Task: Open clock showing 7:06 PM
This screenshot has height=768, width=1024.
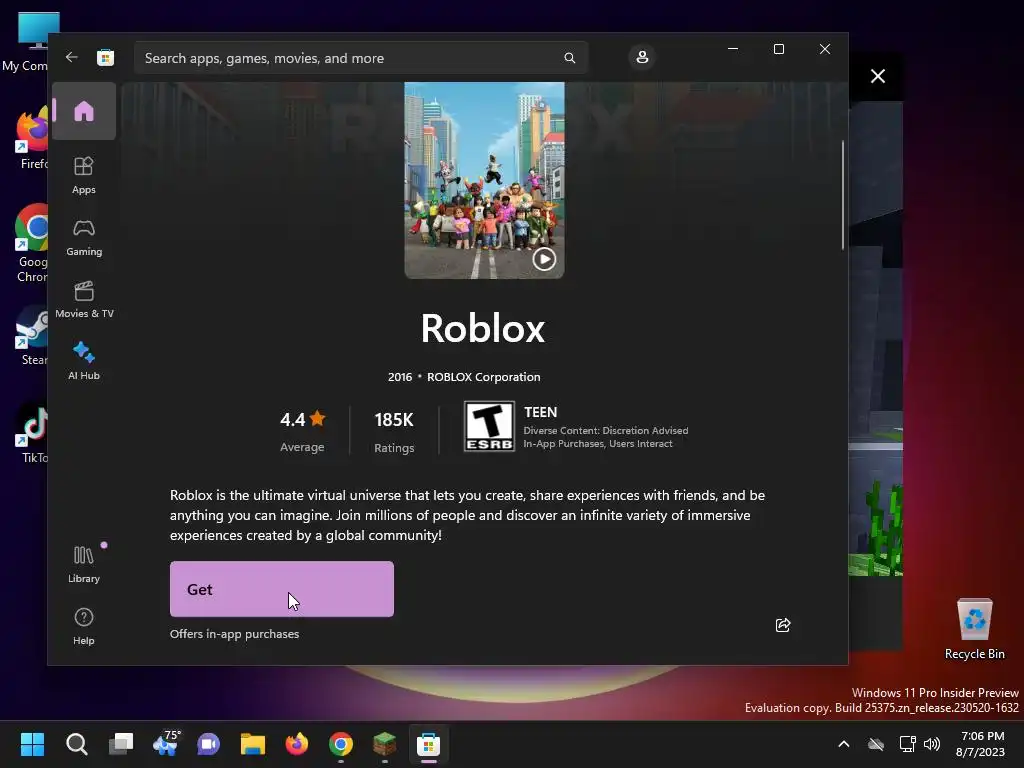Action: (980, 744)
